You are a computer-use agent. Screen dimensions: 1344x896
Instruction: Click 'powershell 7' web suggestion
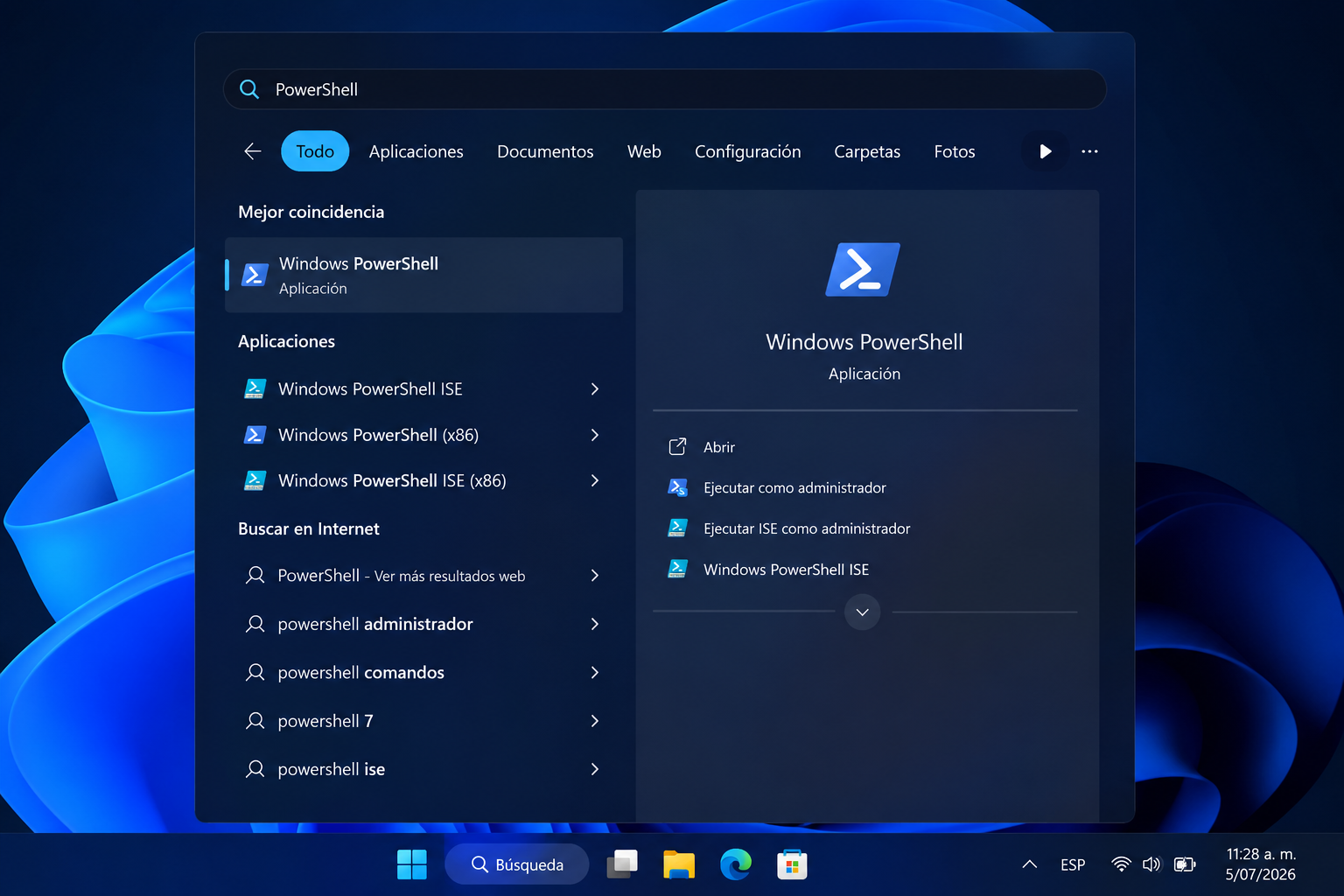pos(325,721)
